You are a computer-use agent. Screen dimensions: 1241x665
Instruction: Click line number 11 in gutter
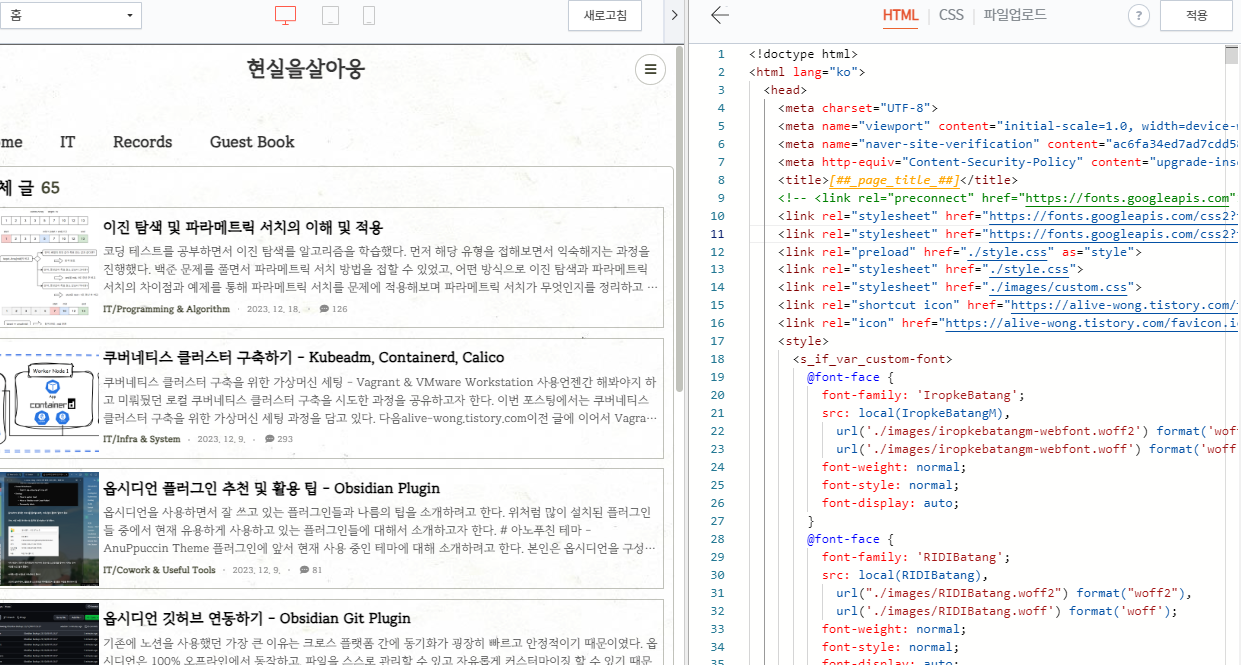(717, 234)
